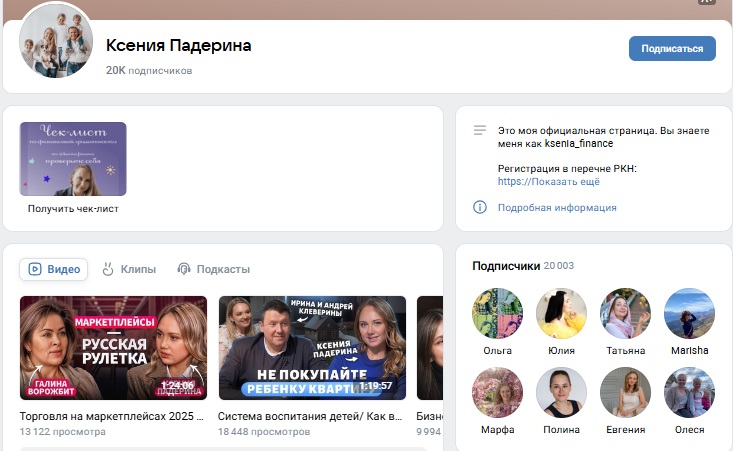
Task: Open the partially visible third video thumbnail
Action: pos(430,348)
